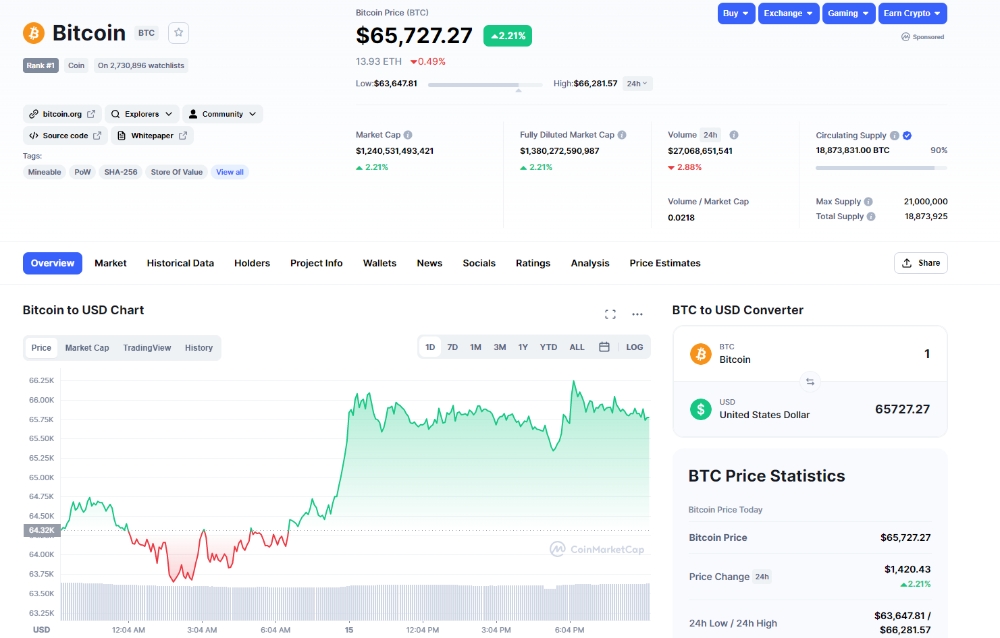
Task: Select the History chart view
Action: tap(199, 348)
